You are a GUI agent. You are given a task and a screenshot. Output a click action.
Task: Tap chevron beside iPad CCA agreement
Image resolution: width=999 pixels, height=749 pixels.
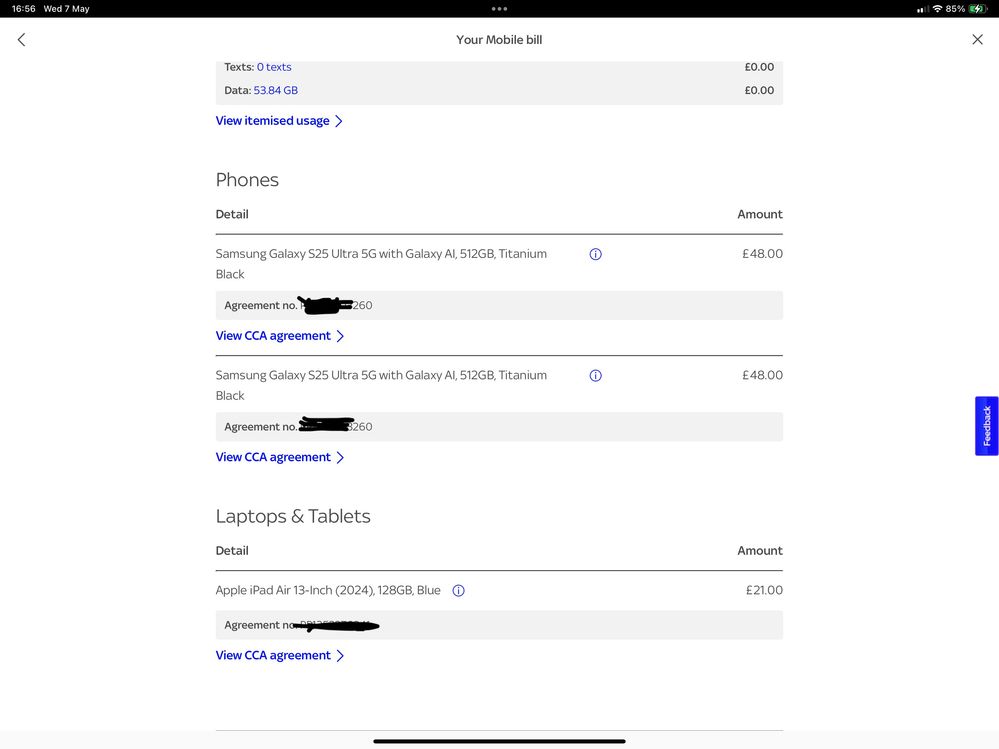tap(340, 656)
